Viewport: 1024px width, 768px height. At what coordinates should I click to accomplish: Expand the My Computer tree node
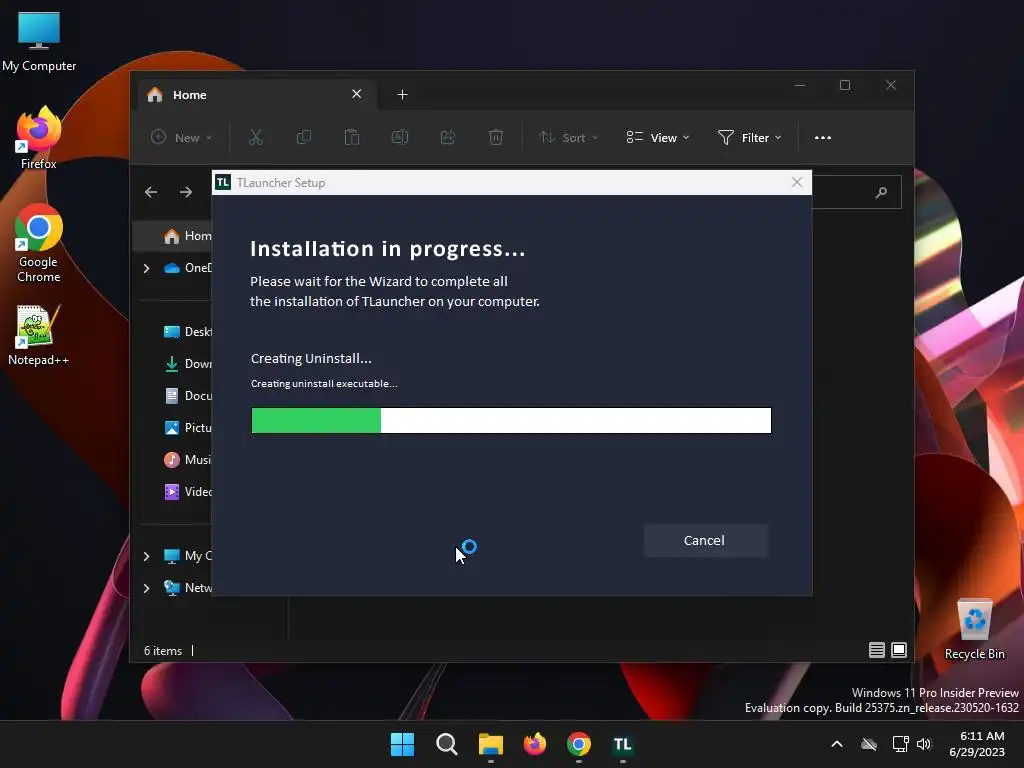point(146,556)
